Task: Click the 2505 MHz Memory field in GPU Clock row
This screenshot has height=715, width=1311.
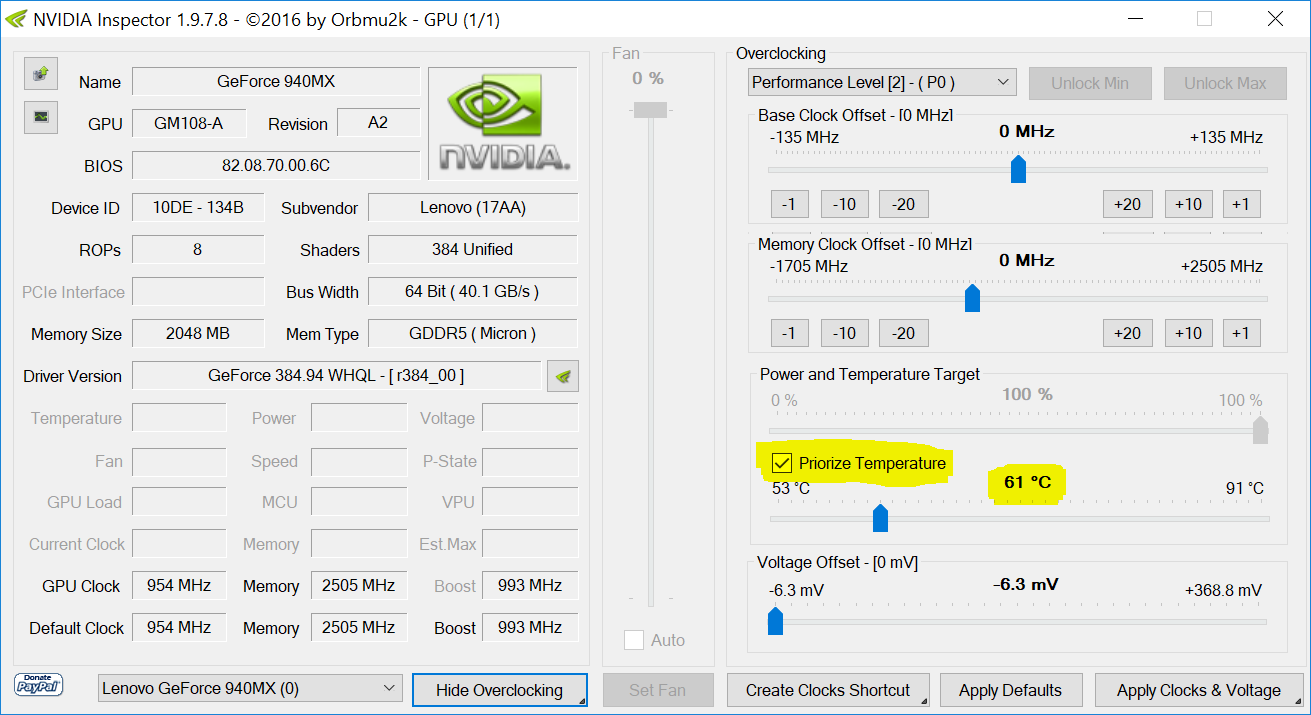Action: point(358,586)
